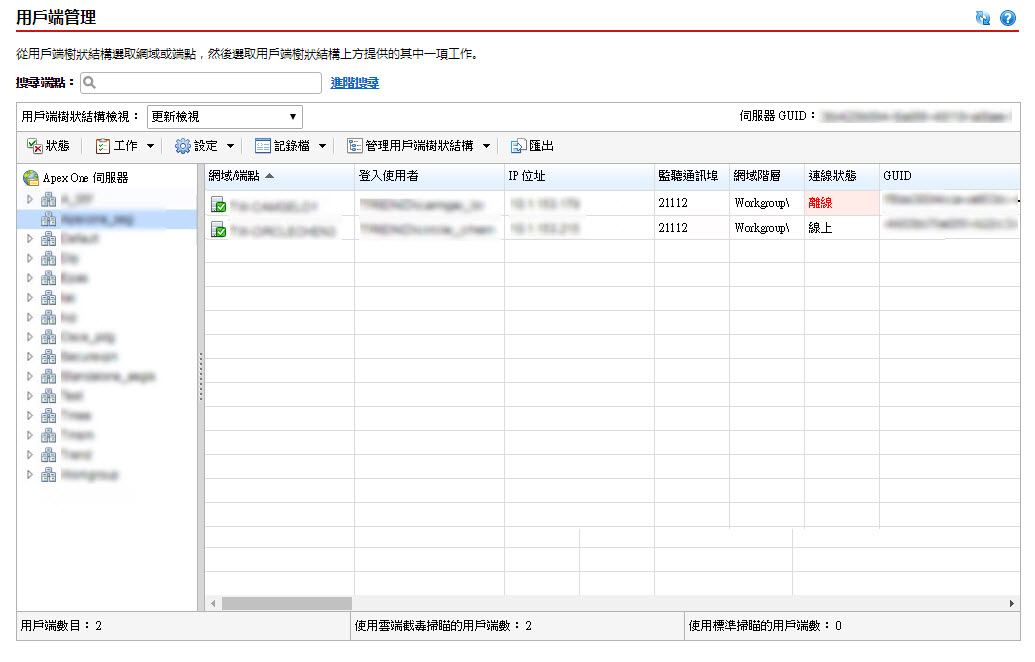Expand the first domain in the tree
Screen dimensions: 1035x662
coord(30,199)
